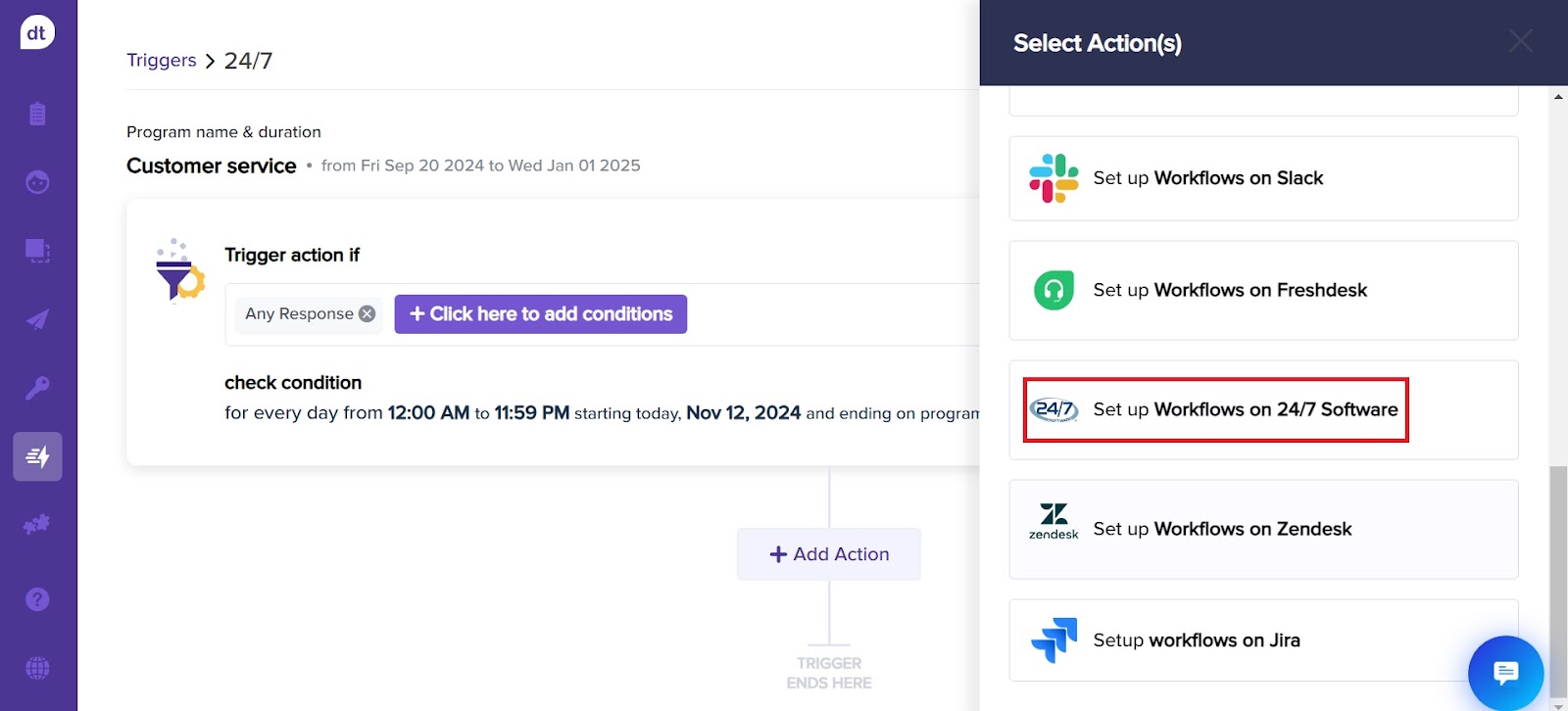This screenshot has height=711, width=1568.
Task: Click the Customer service program name
Action: tap(212, 166)
